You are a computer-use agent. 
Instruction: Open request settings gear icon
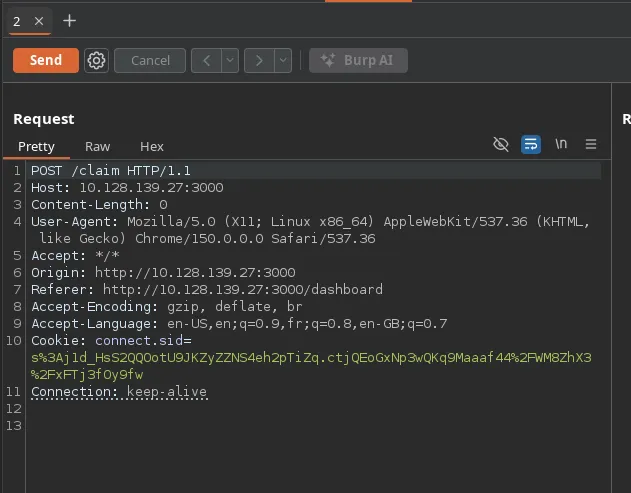pyautogui.click(x=96, y=61)
